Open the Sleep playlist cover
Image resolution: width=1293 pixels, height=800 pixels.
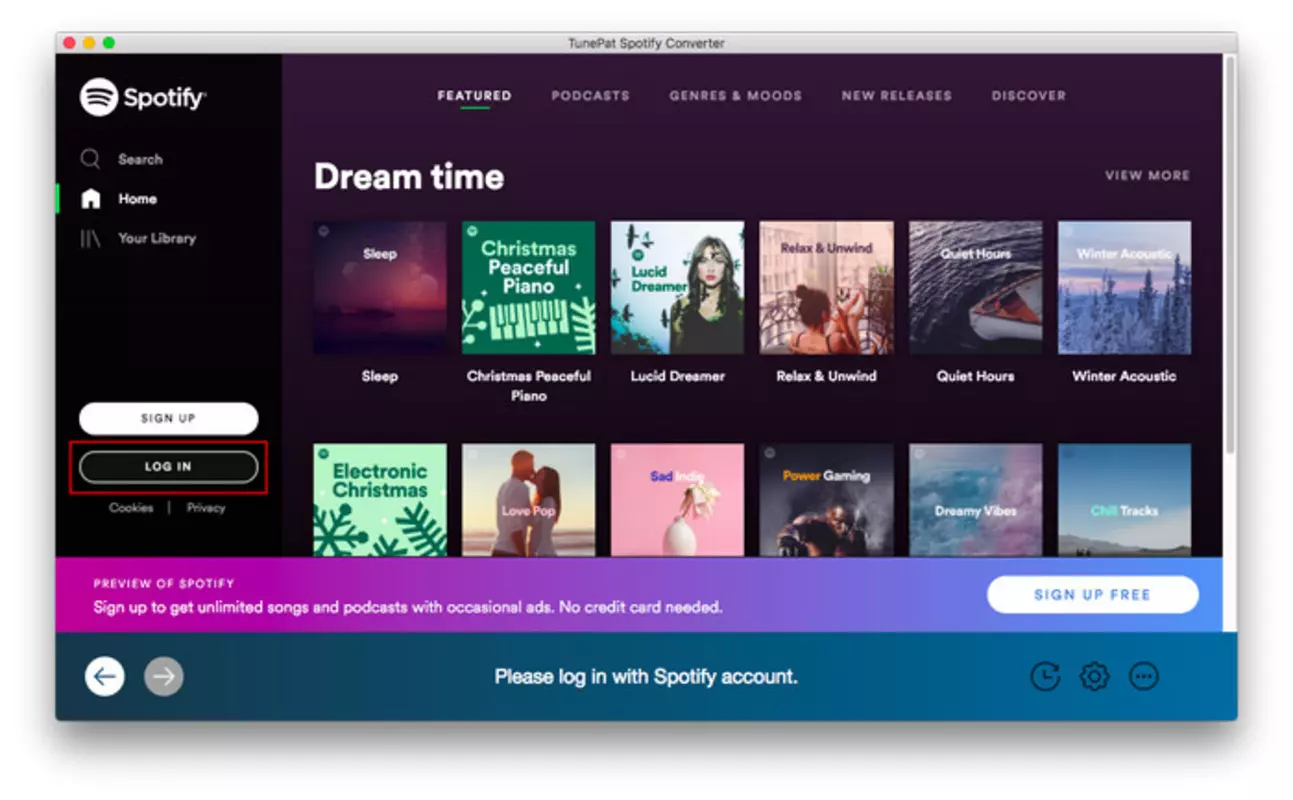[380, 288]
